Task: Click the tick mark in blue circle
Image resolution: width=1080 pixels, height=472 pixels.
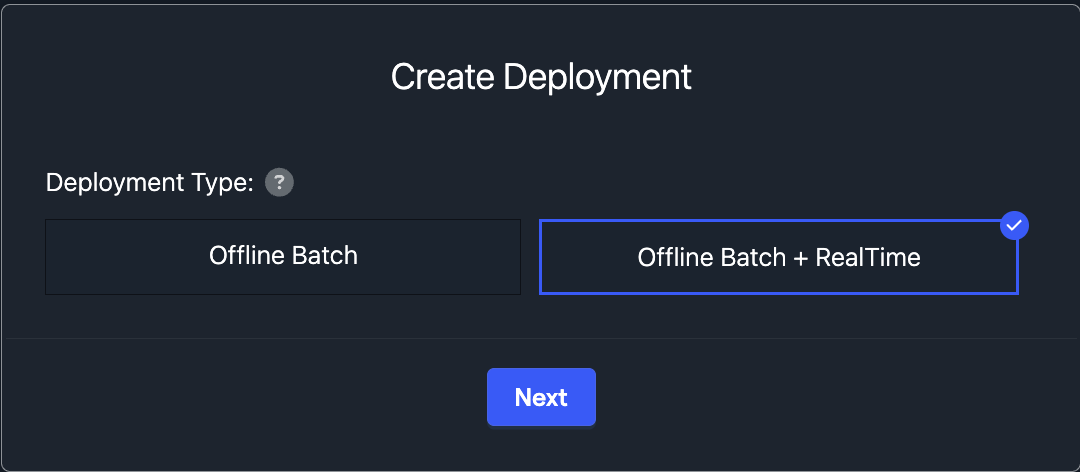Action: pos(1014,225)
